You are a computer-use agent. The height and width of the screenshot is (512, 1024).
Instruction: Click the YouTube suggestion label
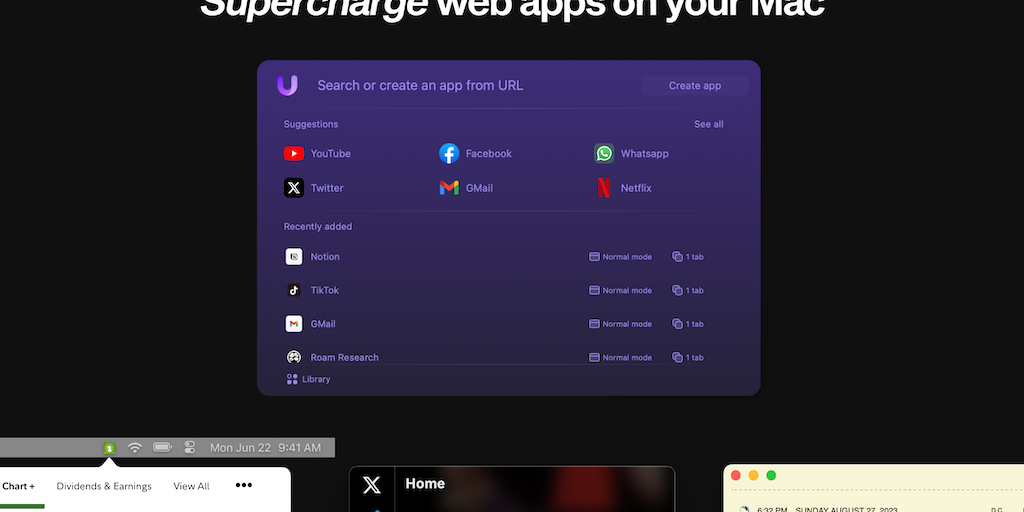coord(330,153)
